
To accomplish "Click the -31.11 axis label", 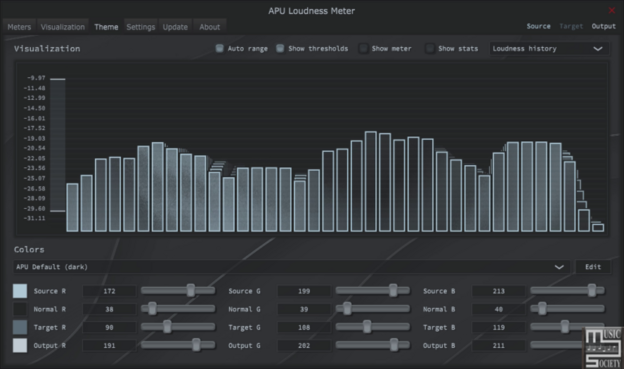I will tap(35, 219).
